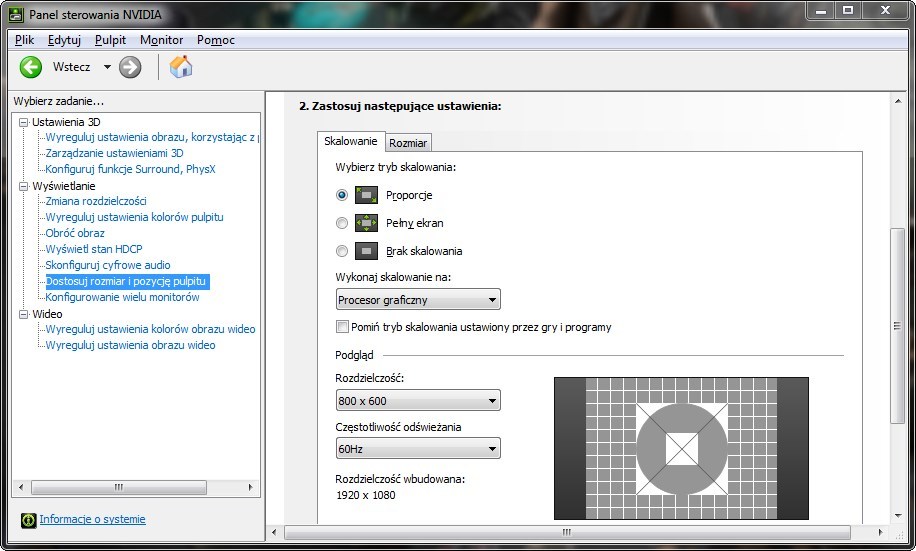Switch to the Skalowanie tab
The height and width of the screenshot is (551, 916).
point(351,141)
